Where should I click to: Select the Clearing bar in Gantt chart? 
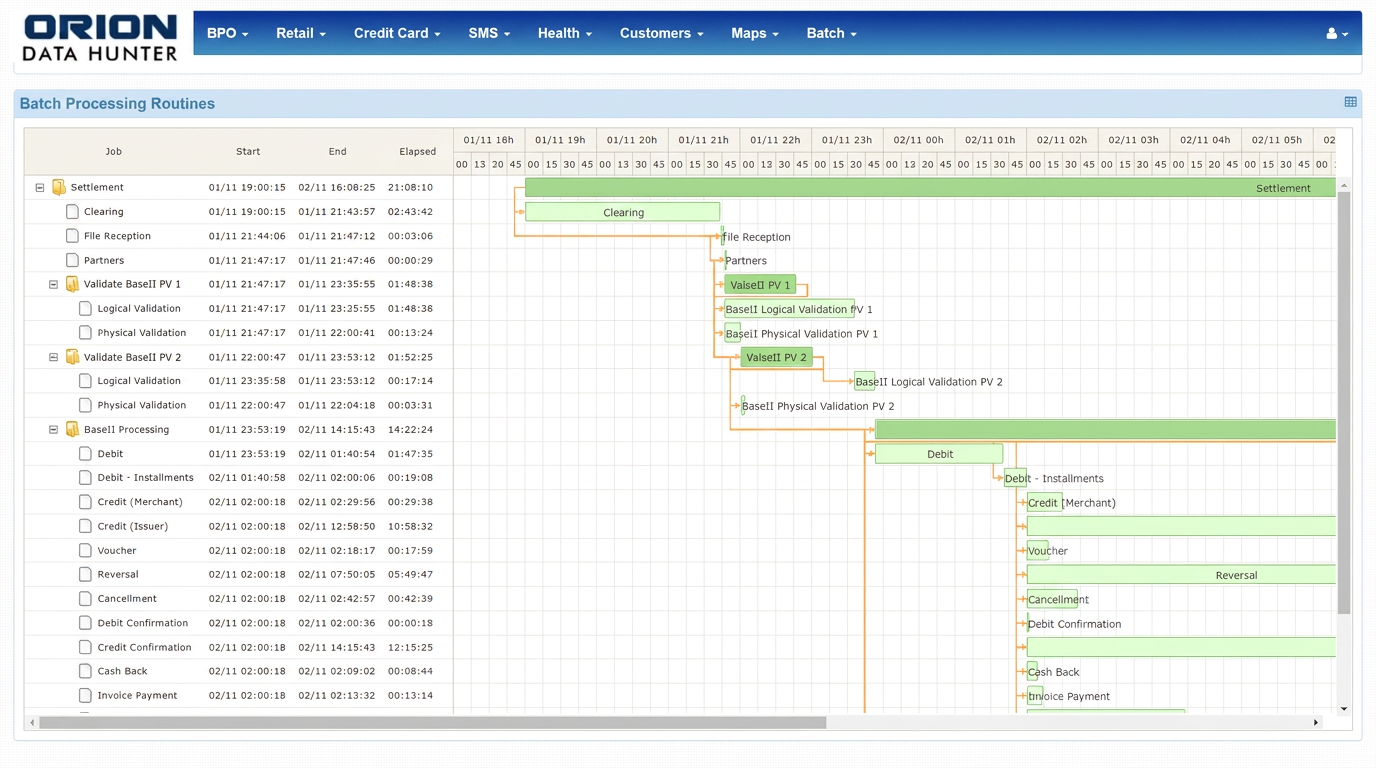[x=622, y=212]
